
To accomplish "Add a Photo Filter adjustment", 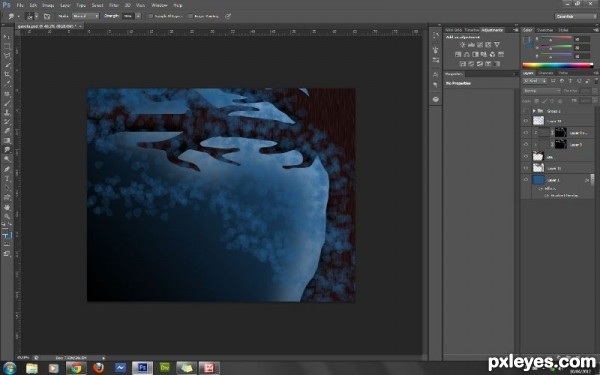I will 484,54.
